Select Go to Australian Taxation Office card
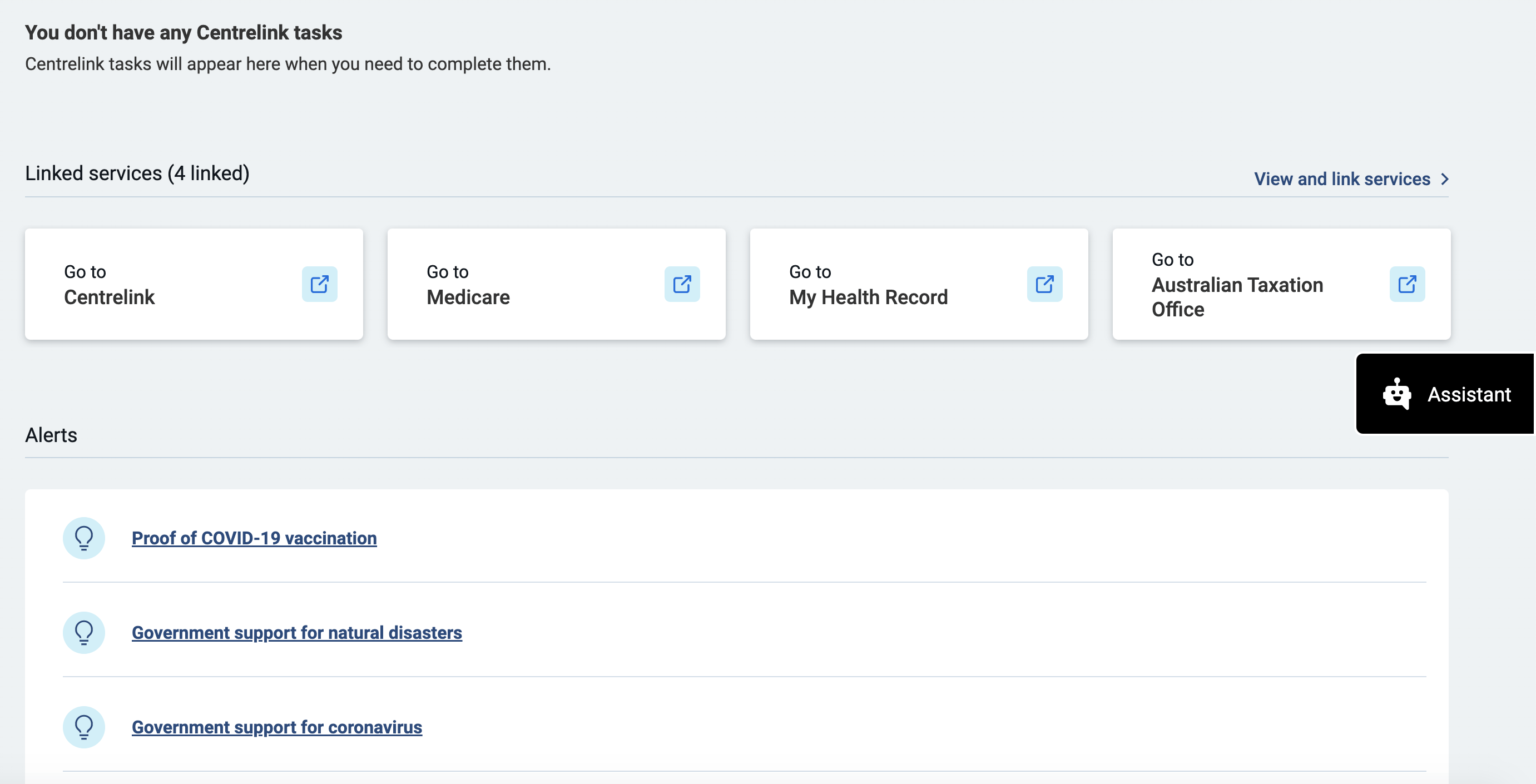Image resolution: width=1536 pixels, height=784 pixels. click(1252, 284)
